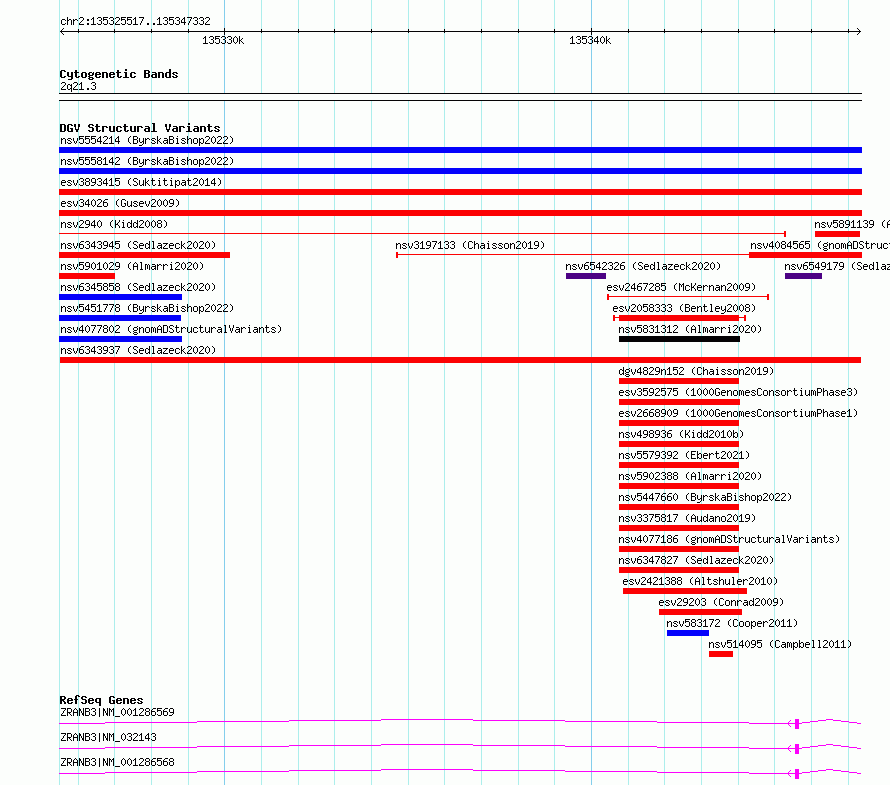This screenshot has width=890, height=785.
Task: Open nsv498936 (Kidd2010b) variant label
Action: click(681, 434)
